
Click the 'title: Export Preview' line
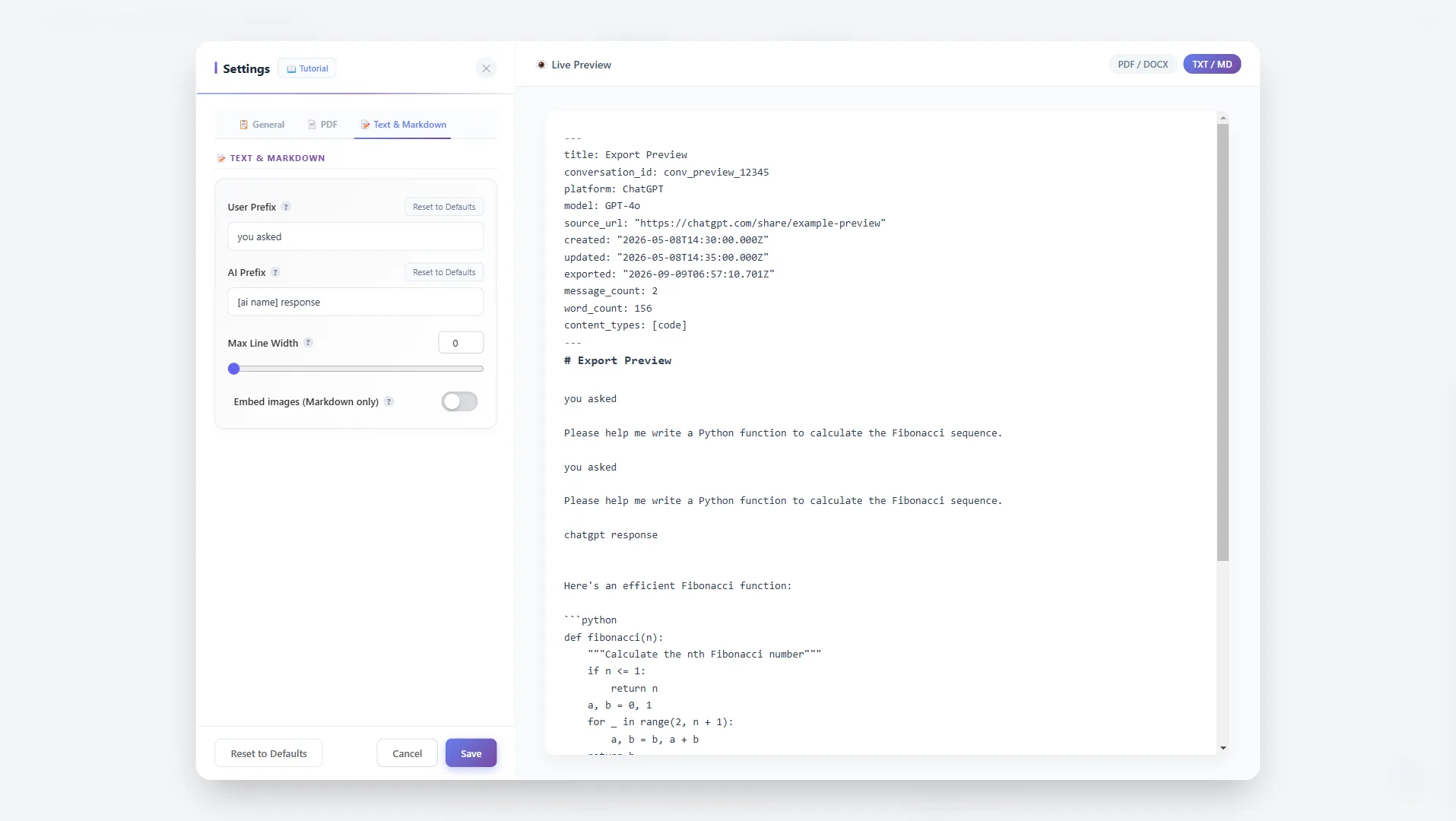tap(625, 155)
